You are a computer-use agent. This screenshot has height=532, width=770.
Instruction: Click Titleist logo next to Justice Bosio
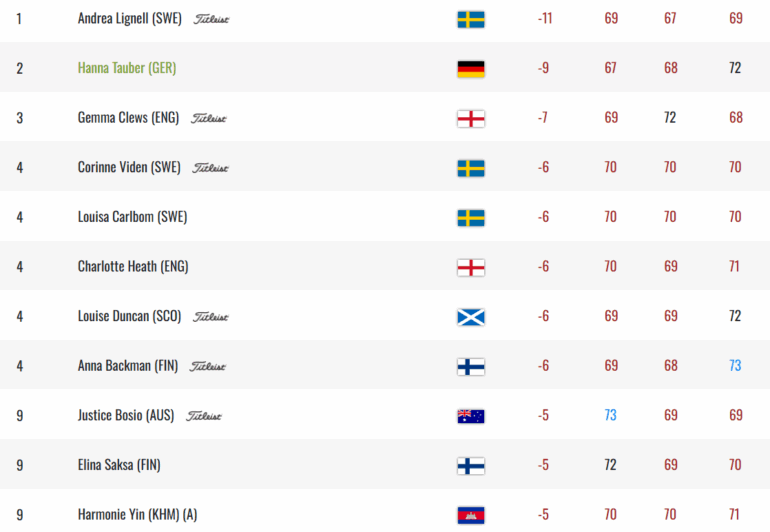pos(204,416)
